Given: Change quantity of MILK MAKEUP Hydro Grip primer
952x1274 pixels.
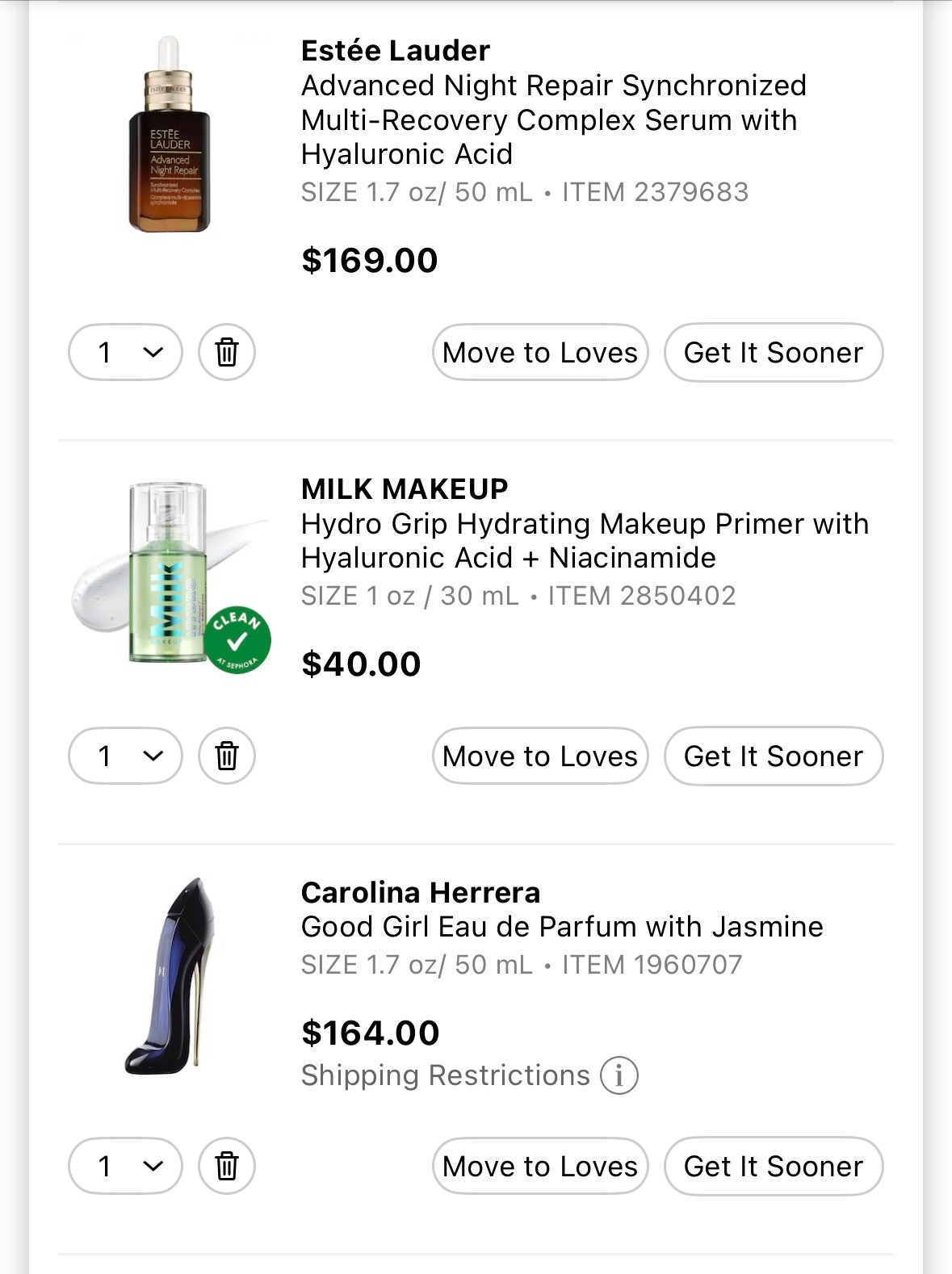Looking at the screenshot, I should coord(126,756).
